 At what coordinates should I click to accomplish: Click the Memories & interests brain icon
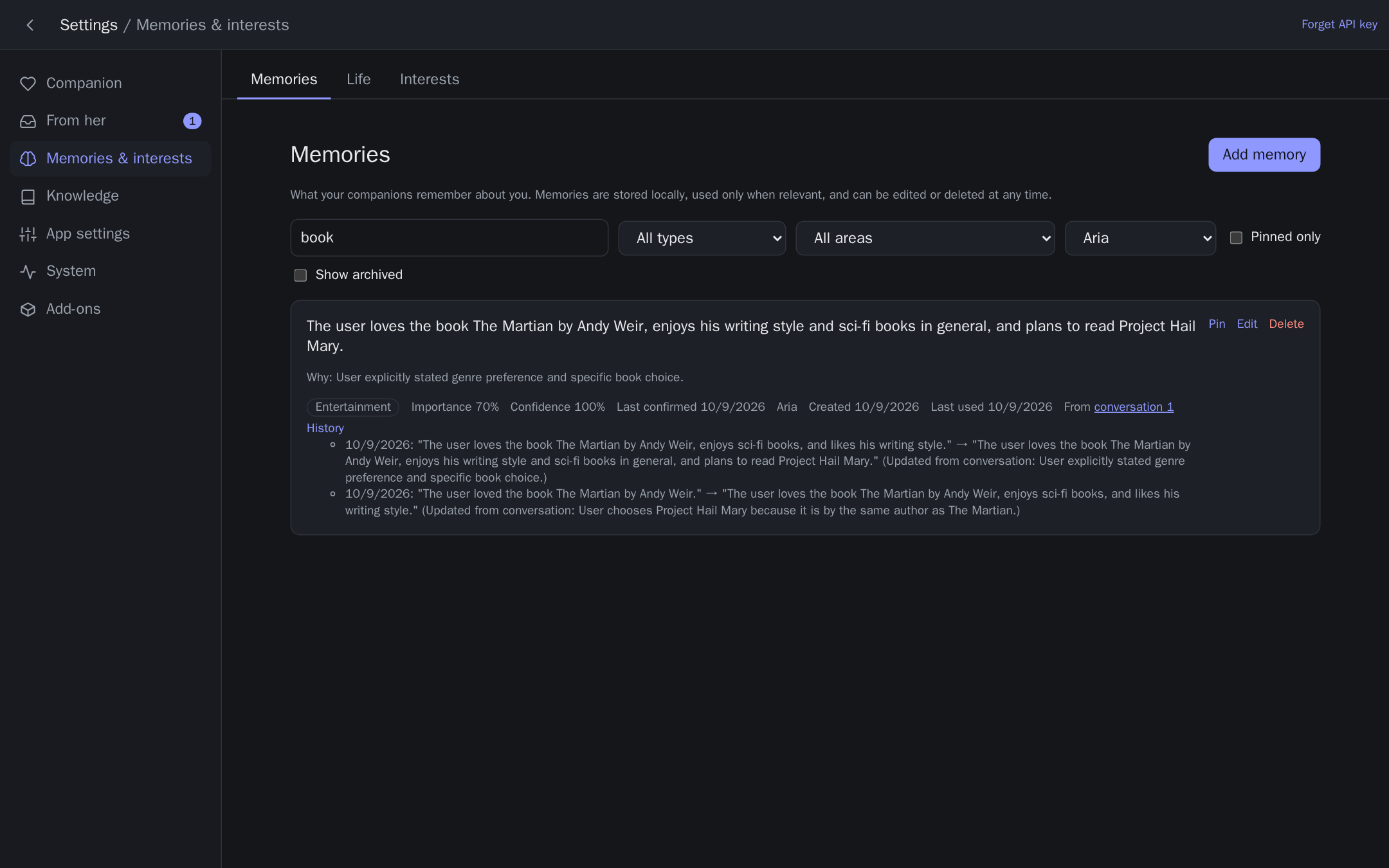[28, 159]
